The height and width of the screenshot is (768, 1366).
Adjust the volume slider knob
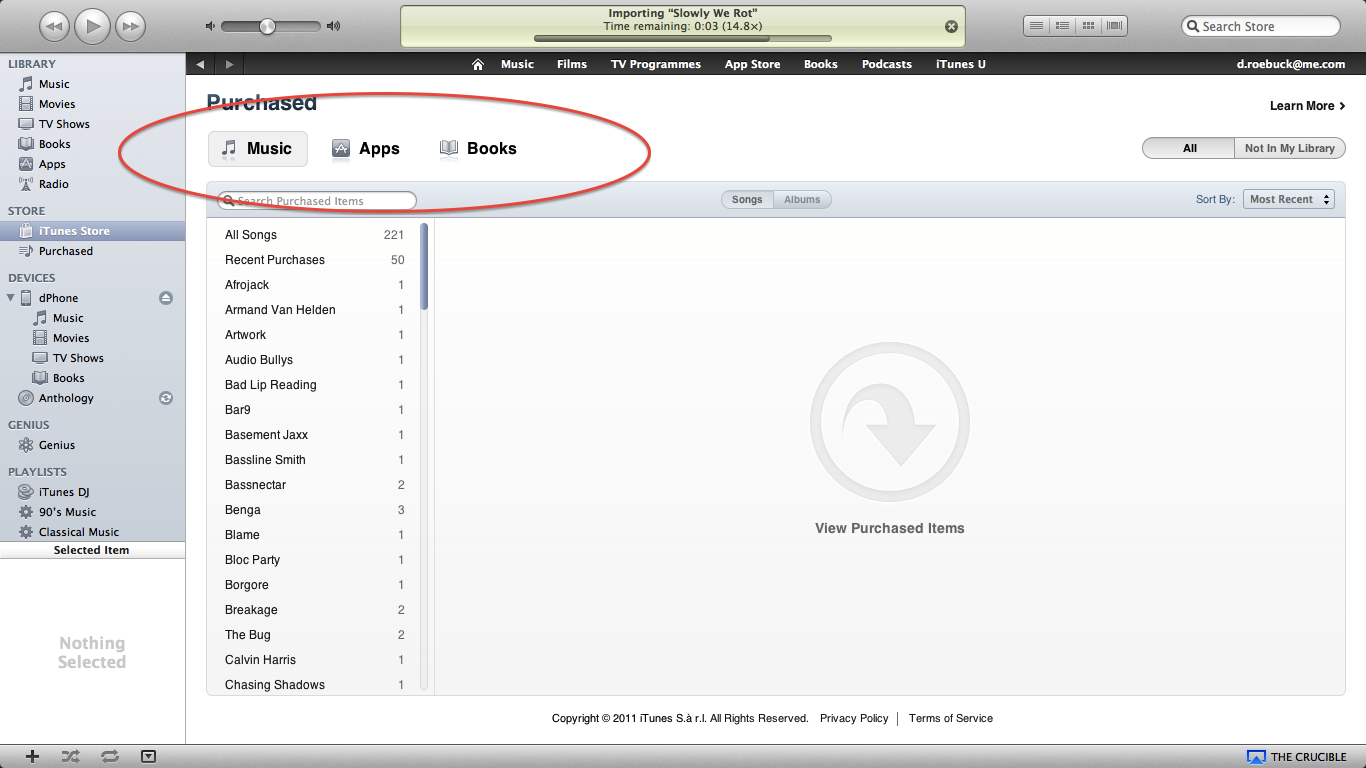(x=267, y=27)
